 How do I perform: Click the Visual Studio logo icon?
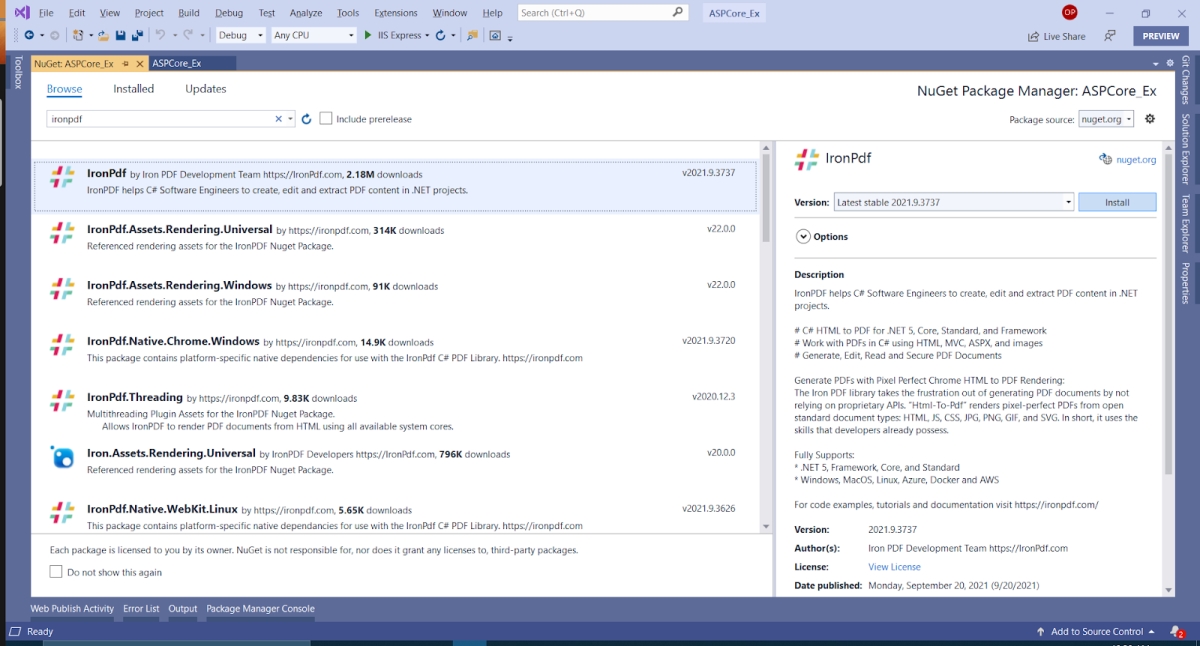pyautogui.click(x=21, y=12)
